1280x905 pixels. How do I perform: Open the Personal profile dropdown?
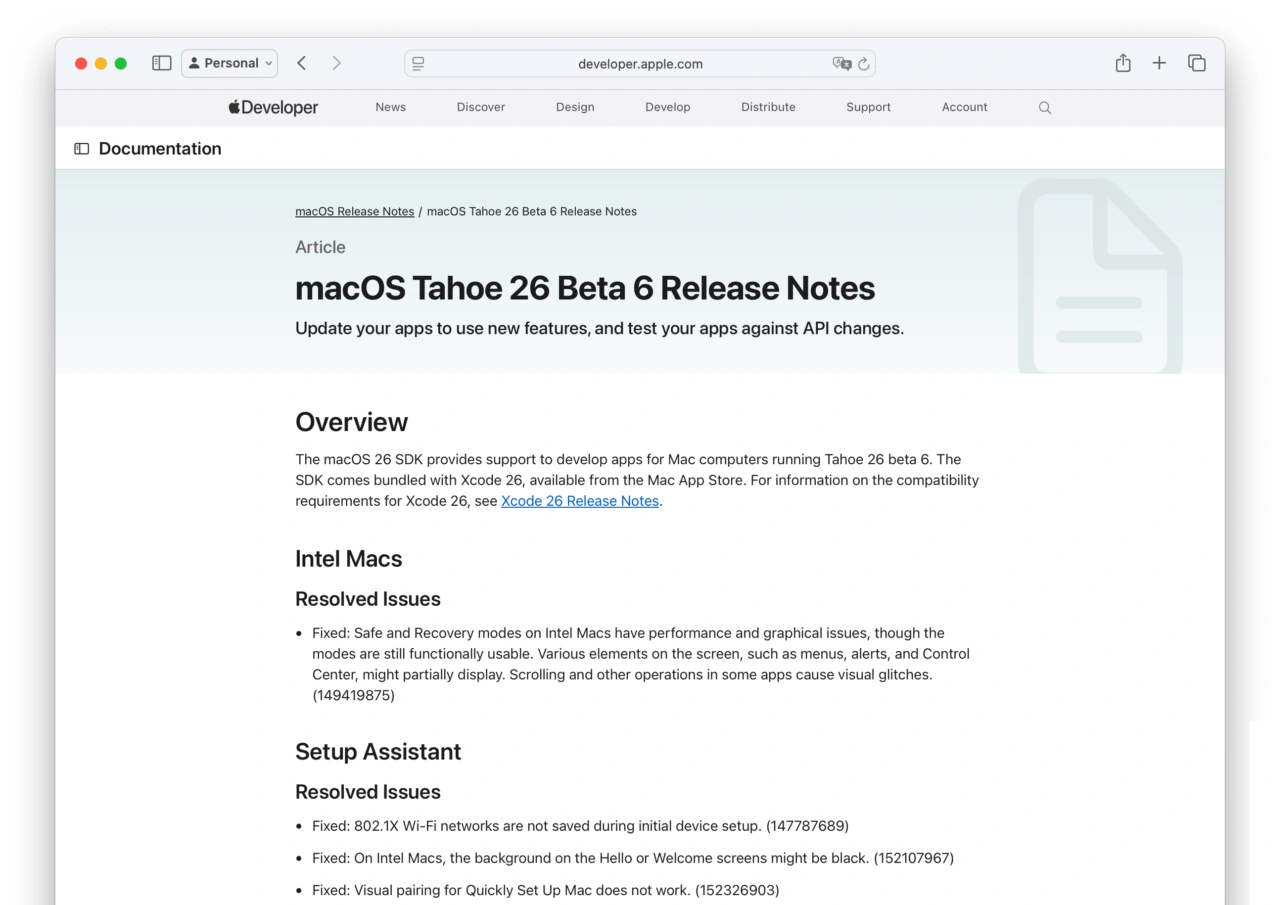229,62
